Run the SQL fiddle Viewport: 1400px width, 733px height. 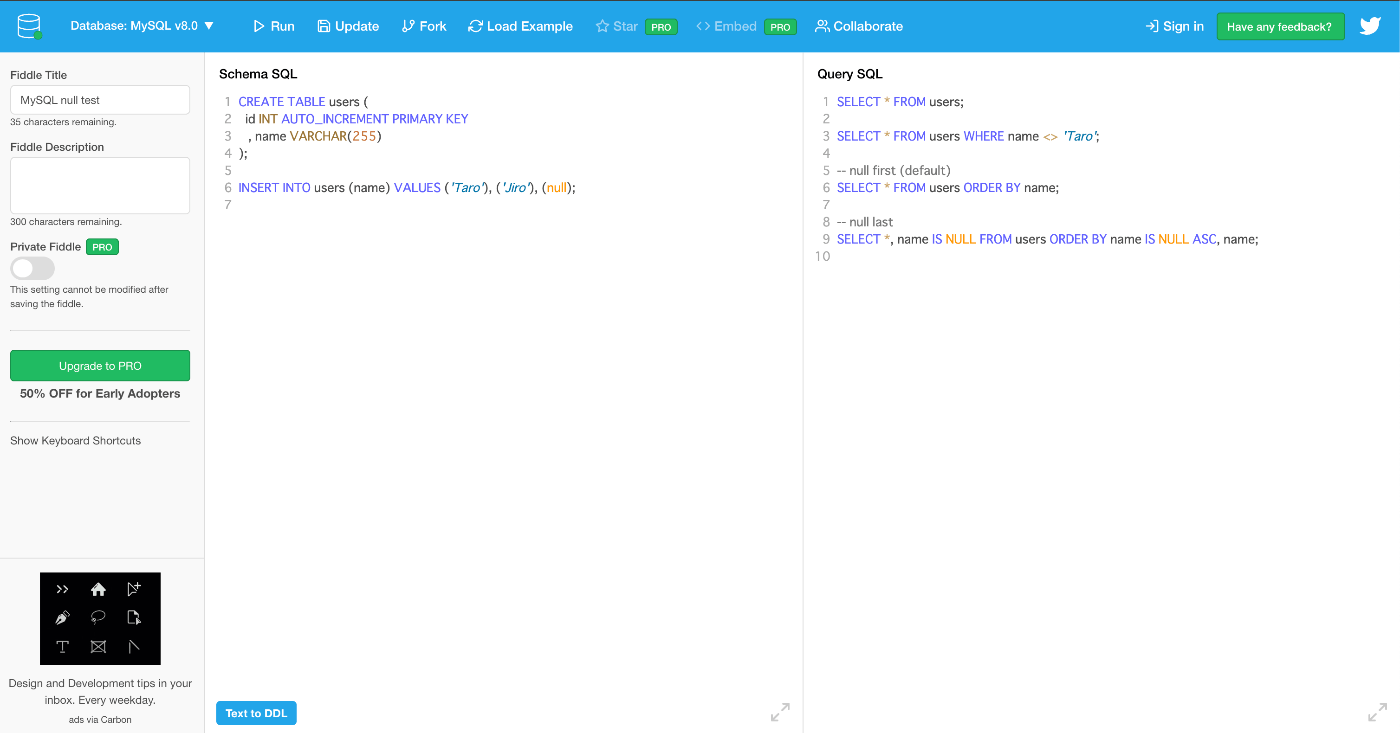pyautogui.click(x=273, y=26)
